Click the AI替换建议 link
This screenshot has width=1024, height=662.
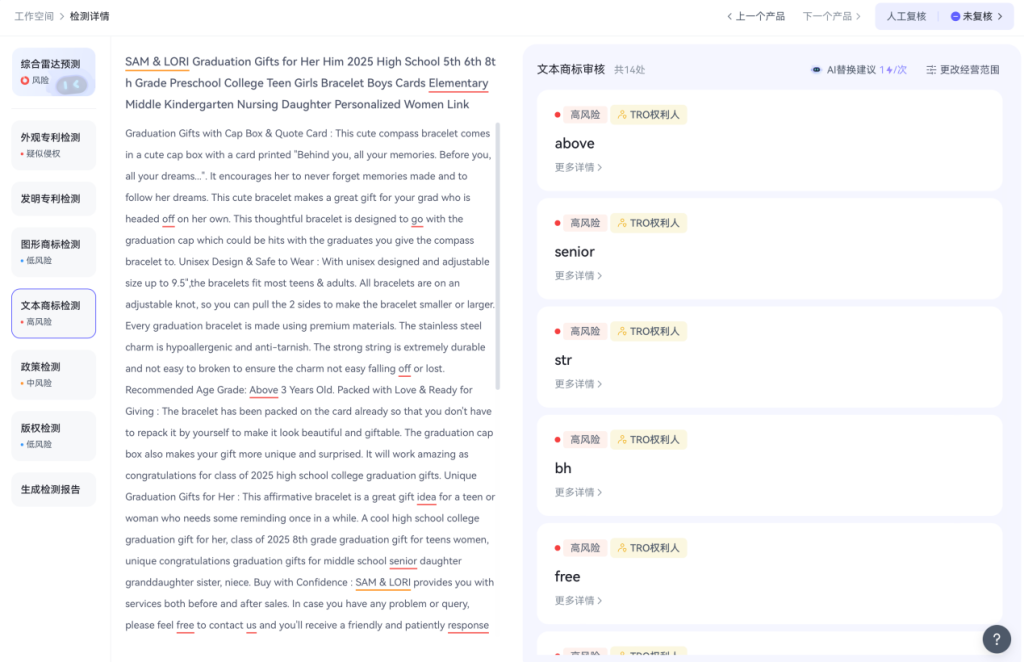click(859, 70)
